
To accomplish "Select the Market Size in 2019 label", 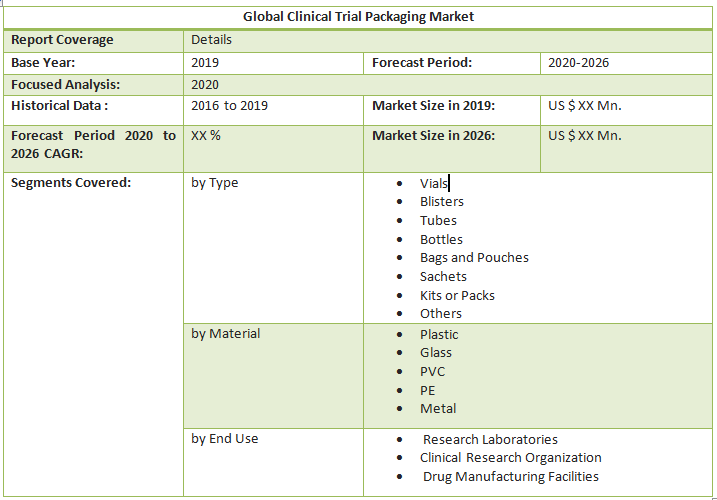I will coord(433,105).
